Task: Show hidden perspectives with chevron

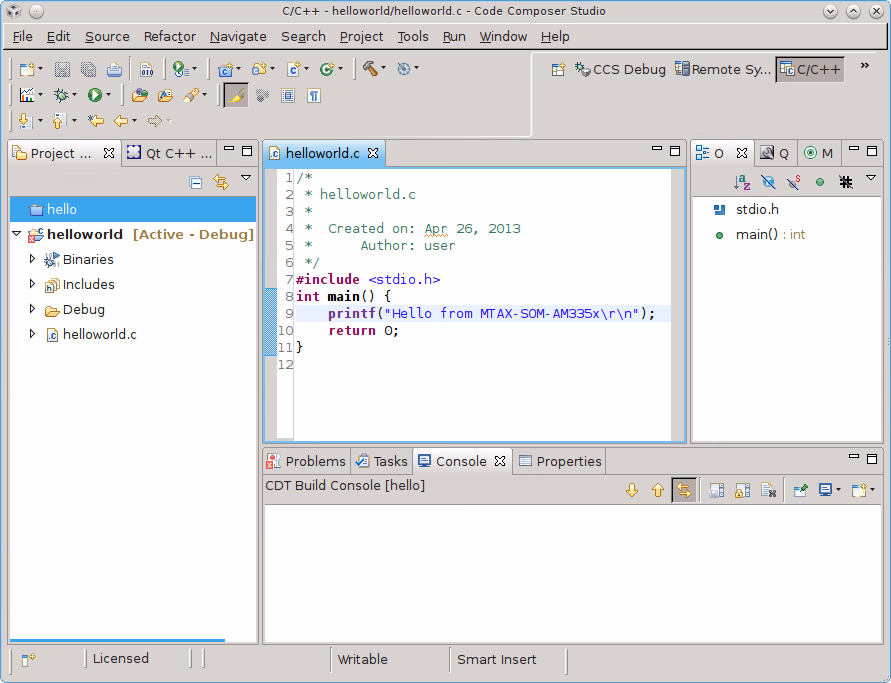Action: (864, 65)
